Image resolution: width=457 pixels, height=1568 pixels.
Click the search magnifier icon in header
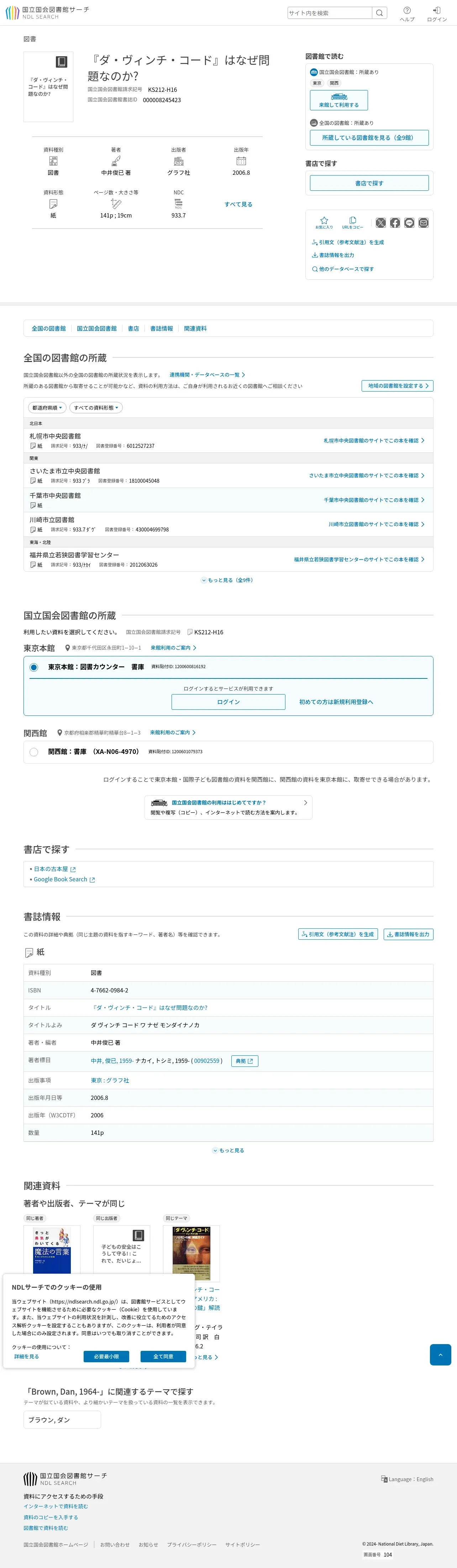pos(380,13)
